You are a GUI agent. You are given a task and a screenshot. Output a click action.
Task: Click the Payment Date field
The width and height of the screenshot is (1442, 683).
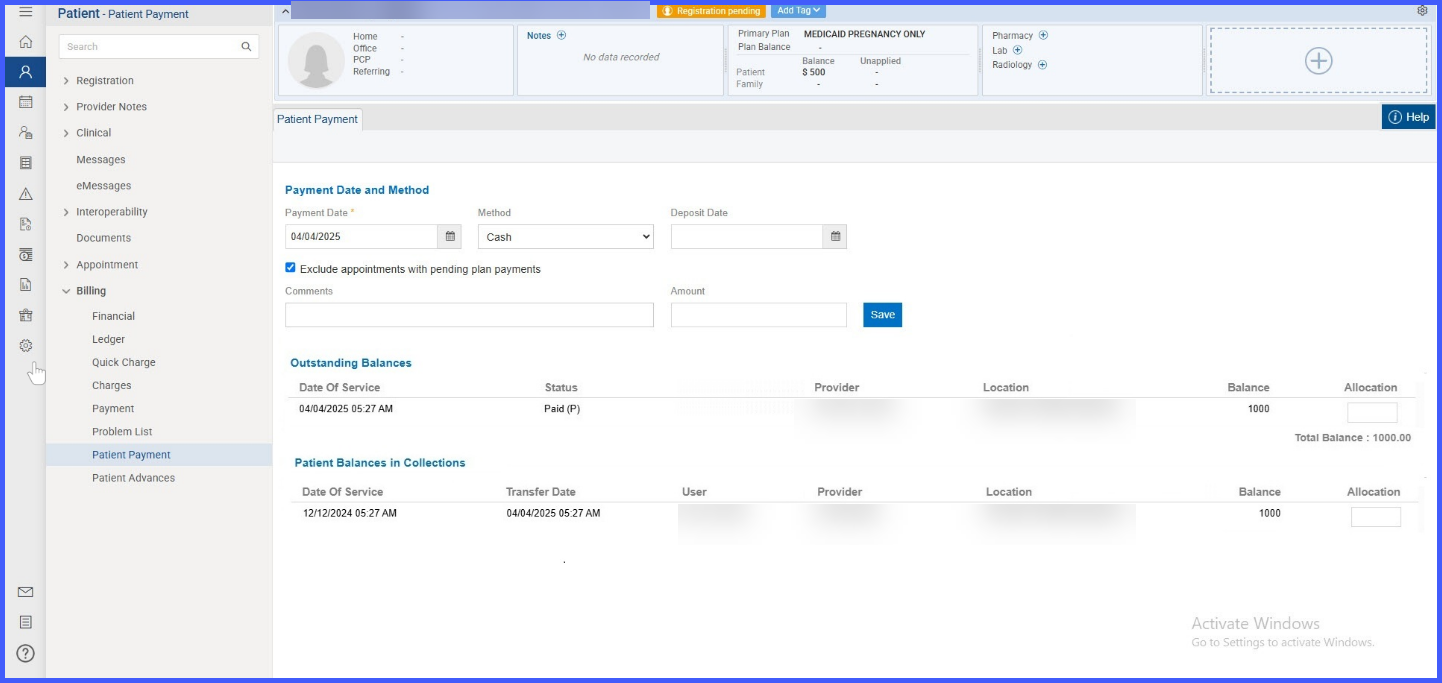click(x=362, y=237)
